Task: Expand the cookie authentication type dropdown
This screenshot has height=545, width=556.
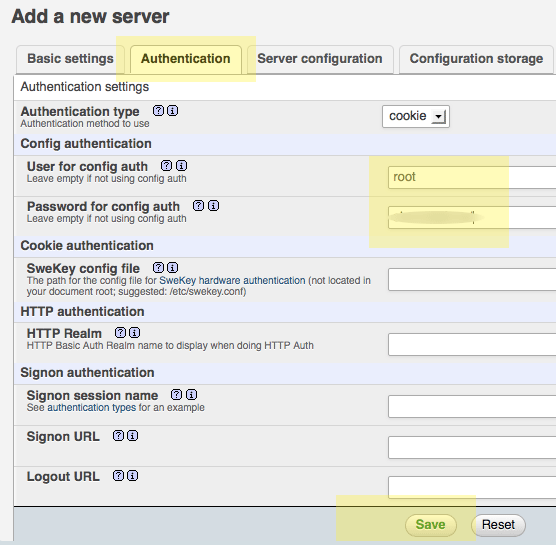Action: [x=416, y=116]
